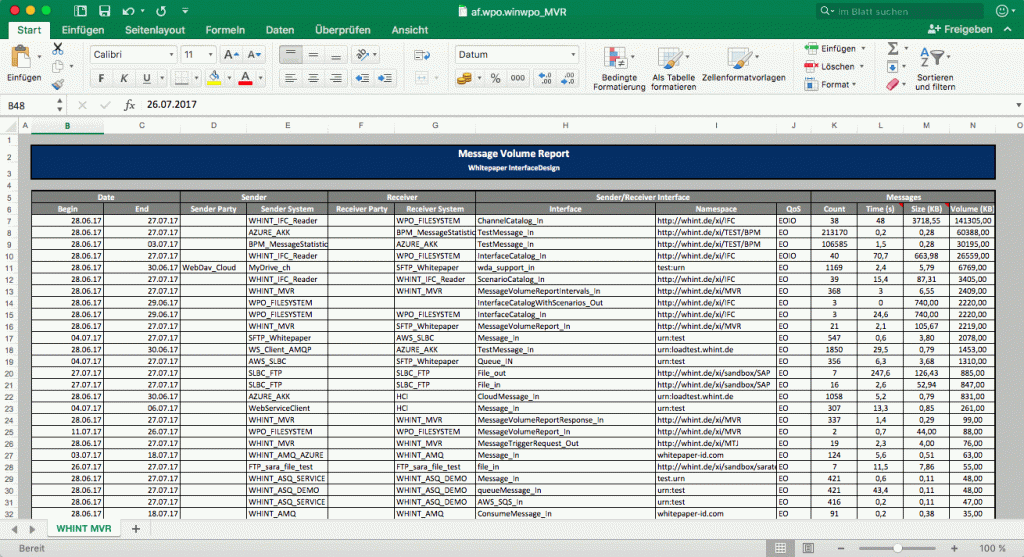Click the Paste (Einfügen) clipboard icon
Screen dimensions: 1024x557
[21, 57]
